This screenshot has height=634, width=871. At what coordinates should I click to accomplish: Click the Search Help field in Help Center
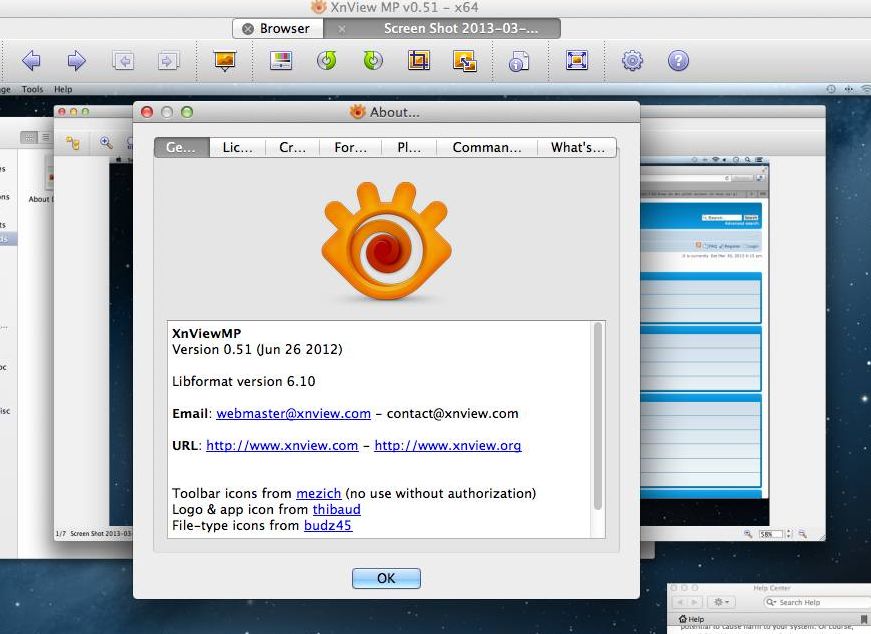coord(817,602)
